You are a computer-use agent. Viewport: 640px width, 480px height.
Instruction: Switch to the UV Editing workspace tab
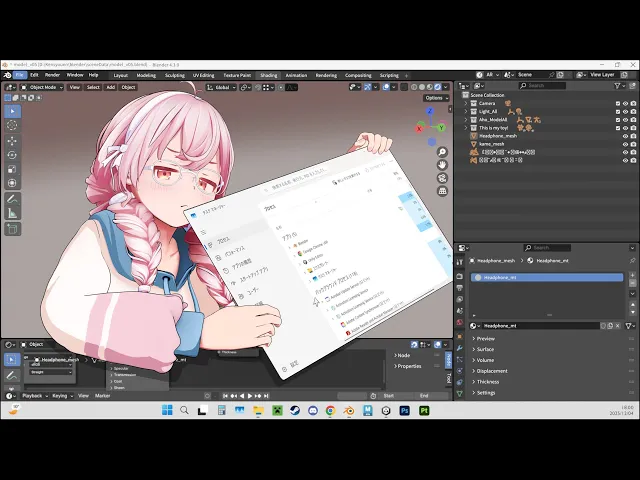point(203,76)
